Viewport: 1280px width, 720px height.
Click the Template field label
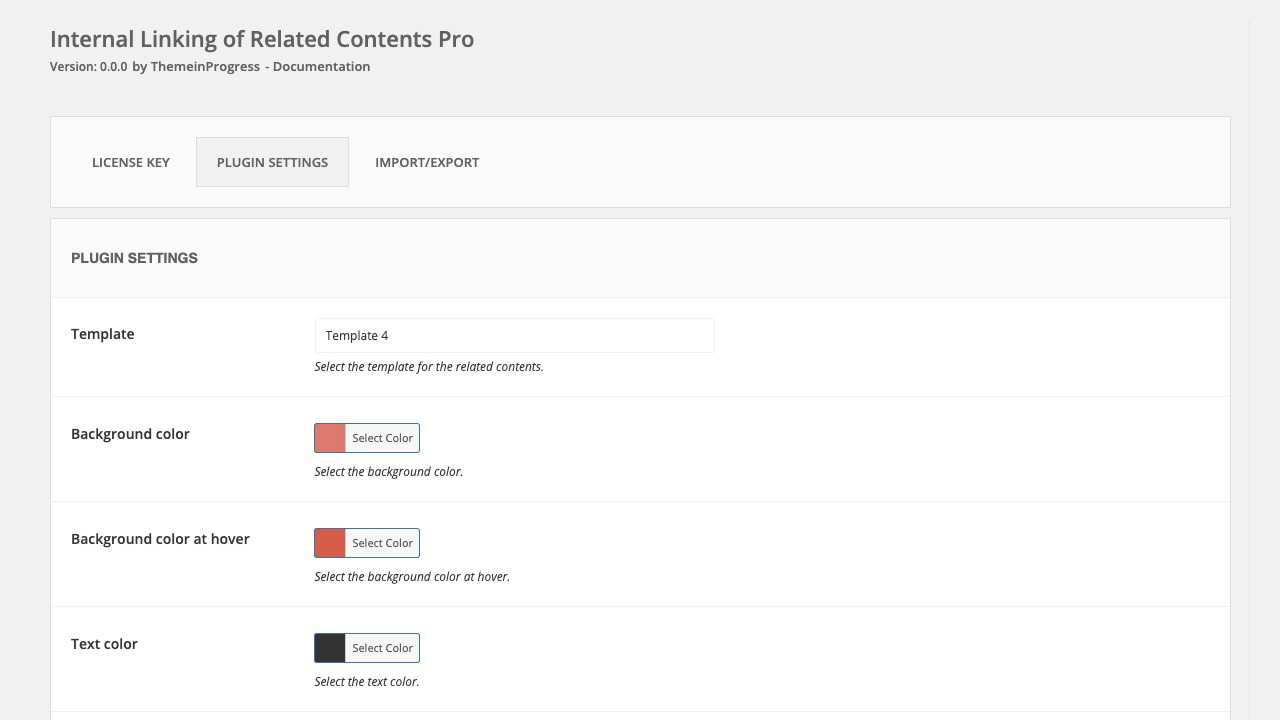(x=102, y=334)
